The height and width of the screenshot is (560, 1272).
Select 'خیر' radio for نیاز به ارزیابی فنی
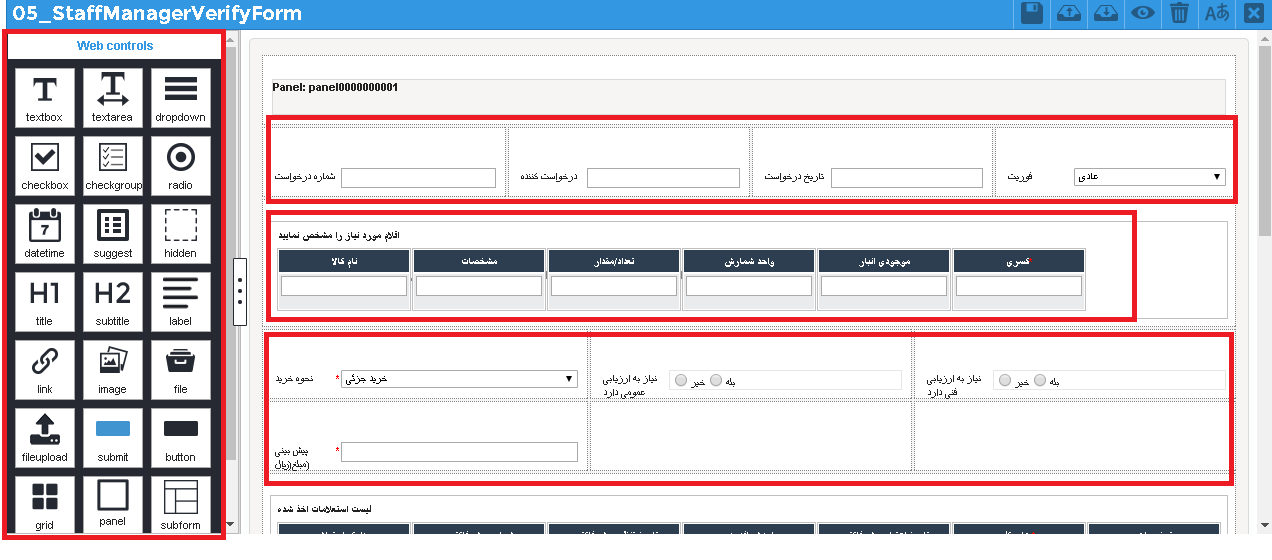point(1001,380)
